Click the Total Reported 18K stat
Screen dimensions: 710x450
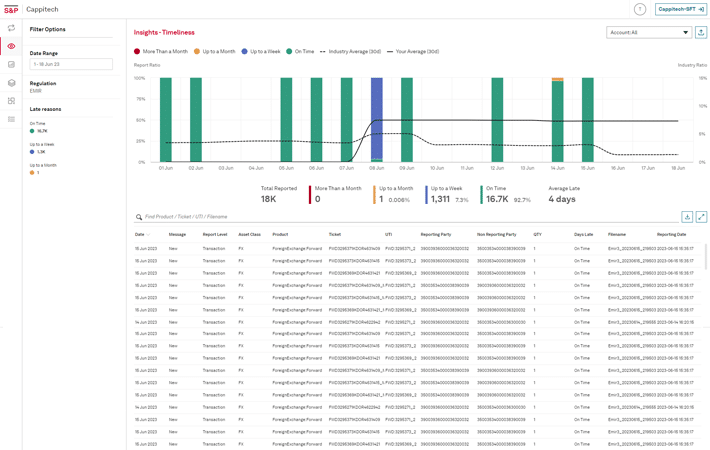pyautogui.click(x=278, y=194)
